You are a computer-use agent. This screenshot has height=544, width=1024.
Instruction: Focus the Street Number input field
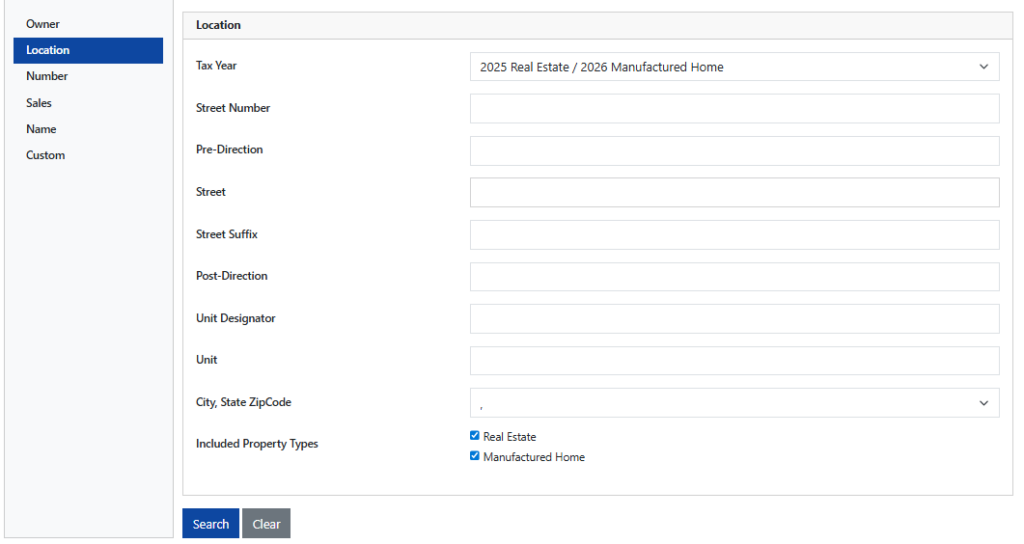[x=734, y=109]
